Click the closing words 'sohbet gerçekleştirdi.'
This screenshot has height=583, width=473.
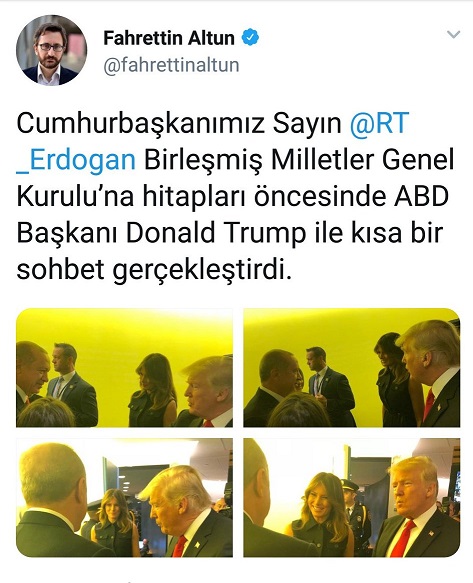153,270
